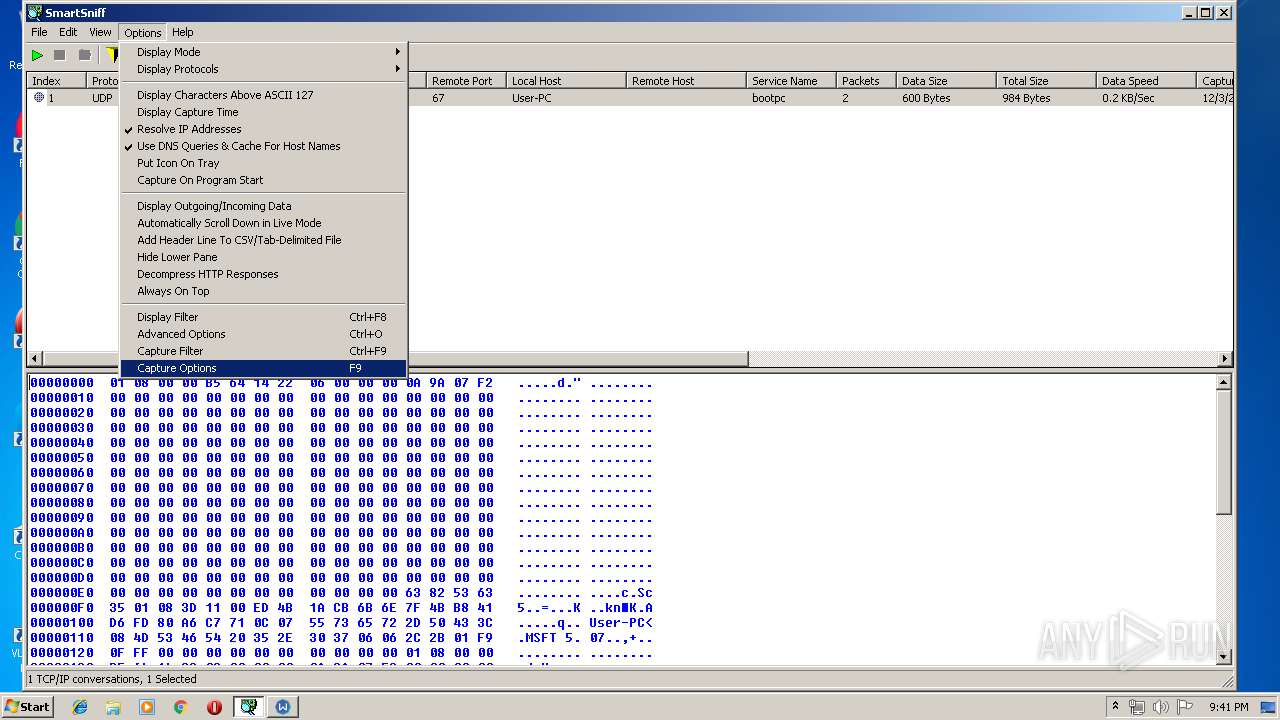Open the network tray icon

[1137, 707]
